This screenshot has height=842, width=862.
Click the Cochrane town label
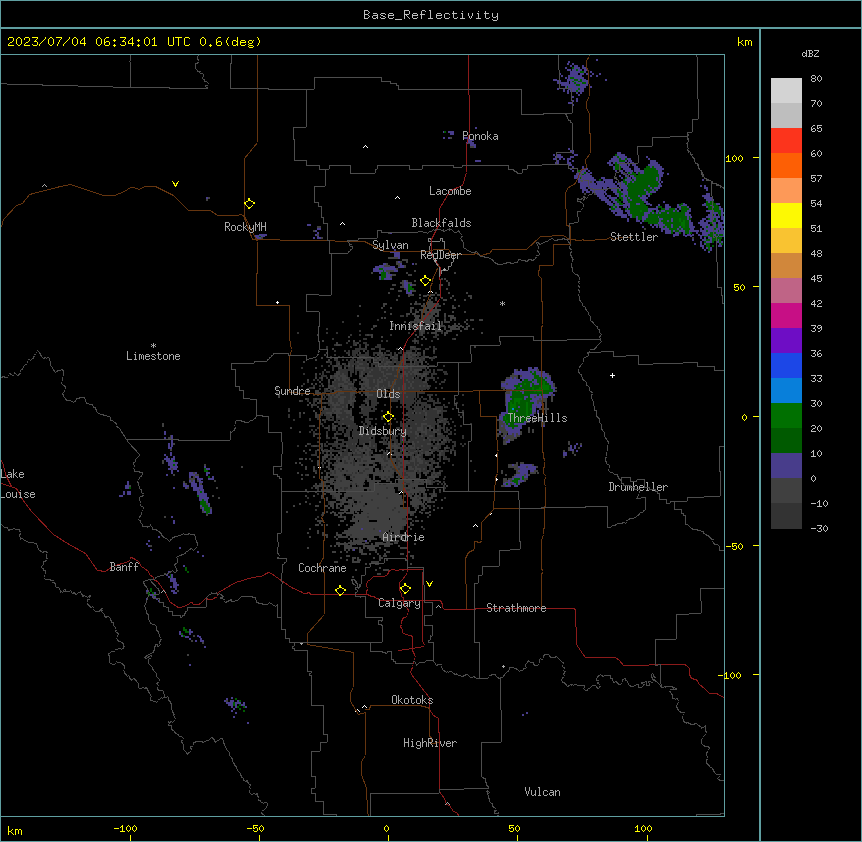tap(322, 568)
